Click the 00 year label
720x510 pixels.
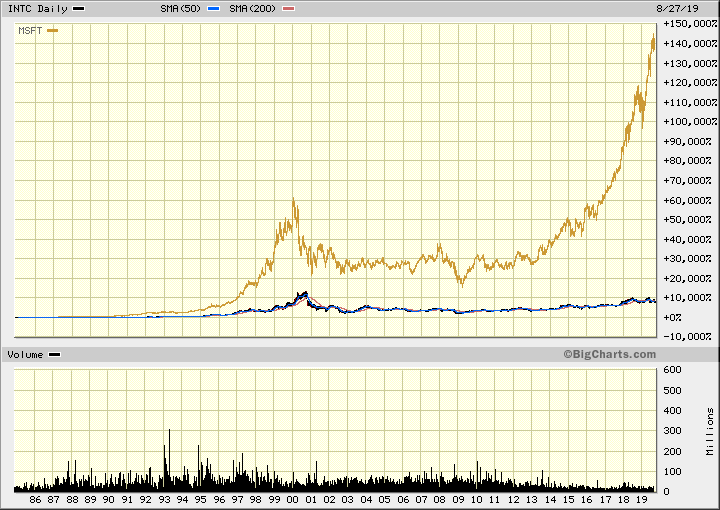click(x=292, y=500)
